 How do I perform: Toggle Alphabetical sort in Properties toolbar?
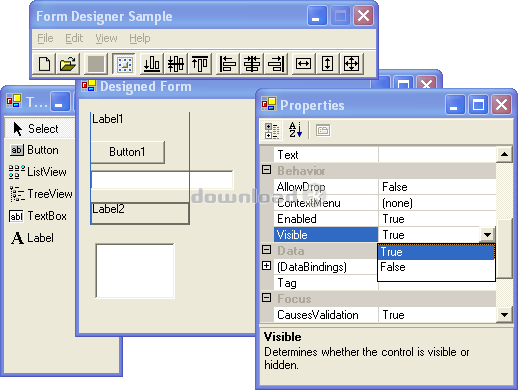point(295,130)
